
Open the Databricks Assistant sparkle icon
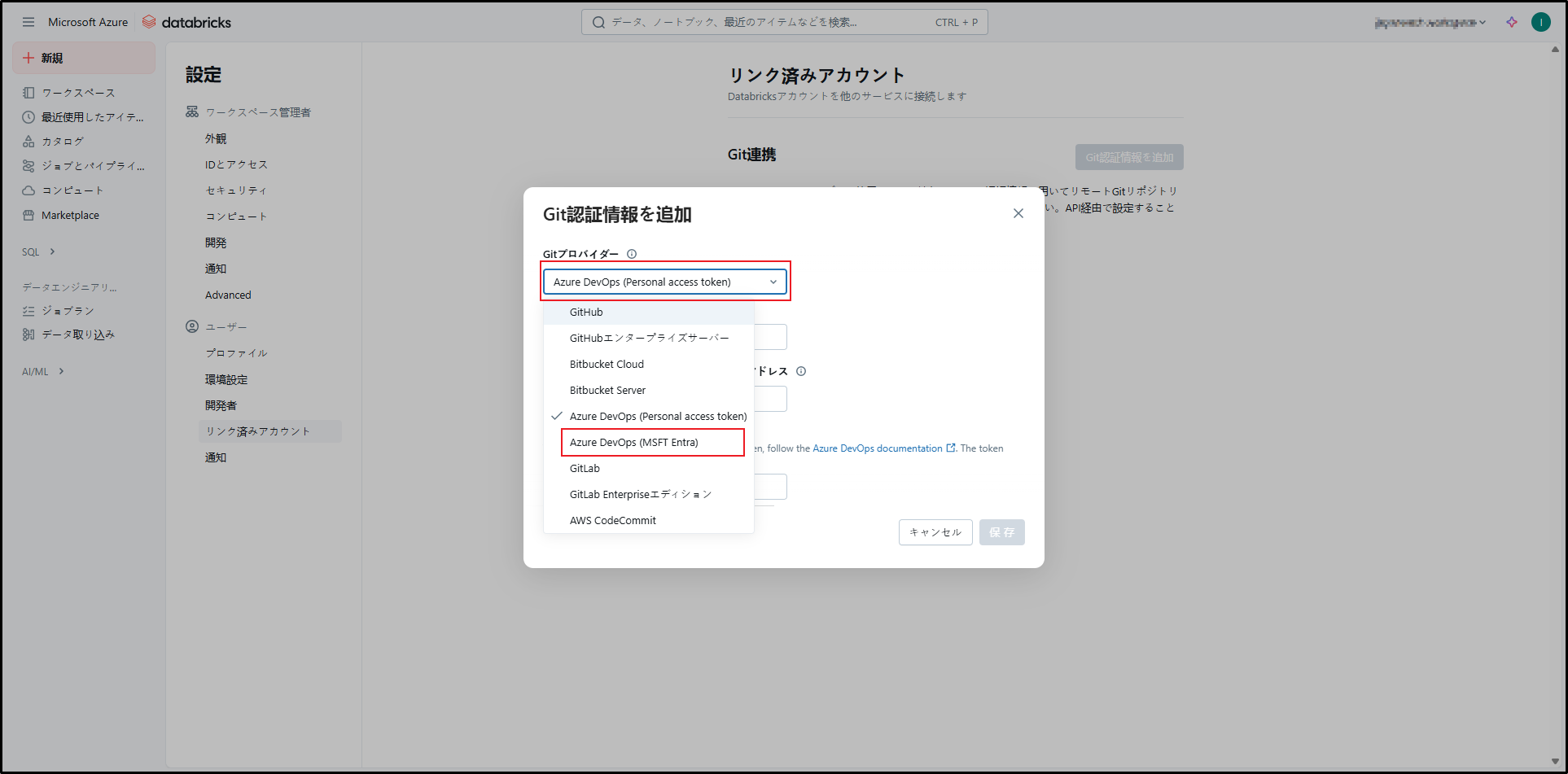coord(1512,22)
